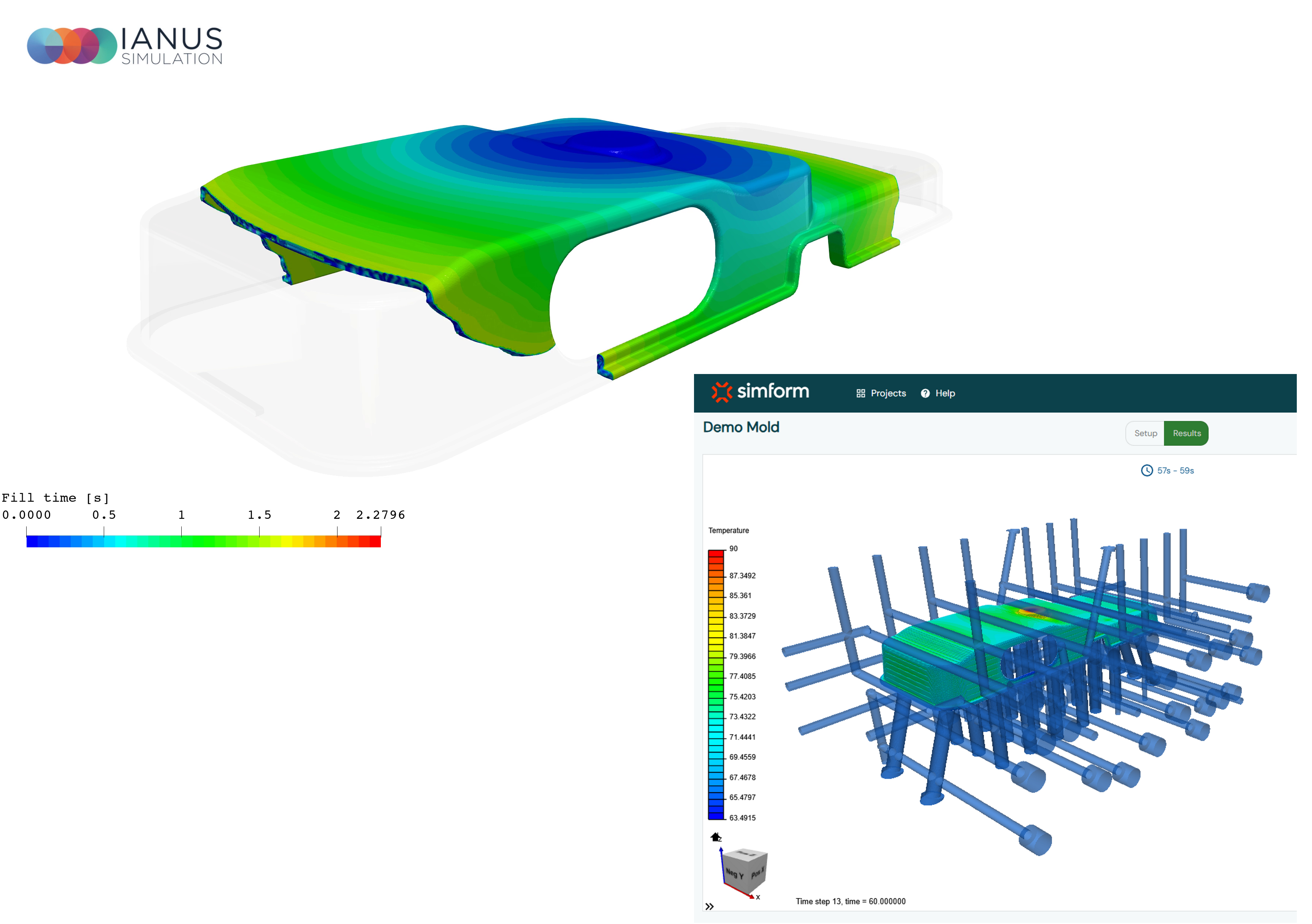Expand the panel with double chevron
The height and width of the screenshot is (924, 1312).
(x=709, y=906)
